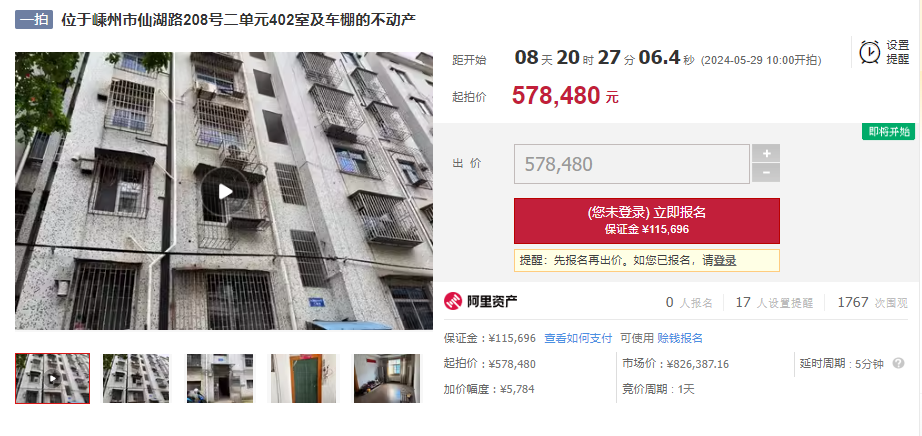The image size is (922, 436).
Task: Click the 除钱报名 link
Action: tap(680, 338)
